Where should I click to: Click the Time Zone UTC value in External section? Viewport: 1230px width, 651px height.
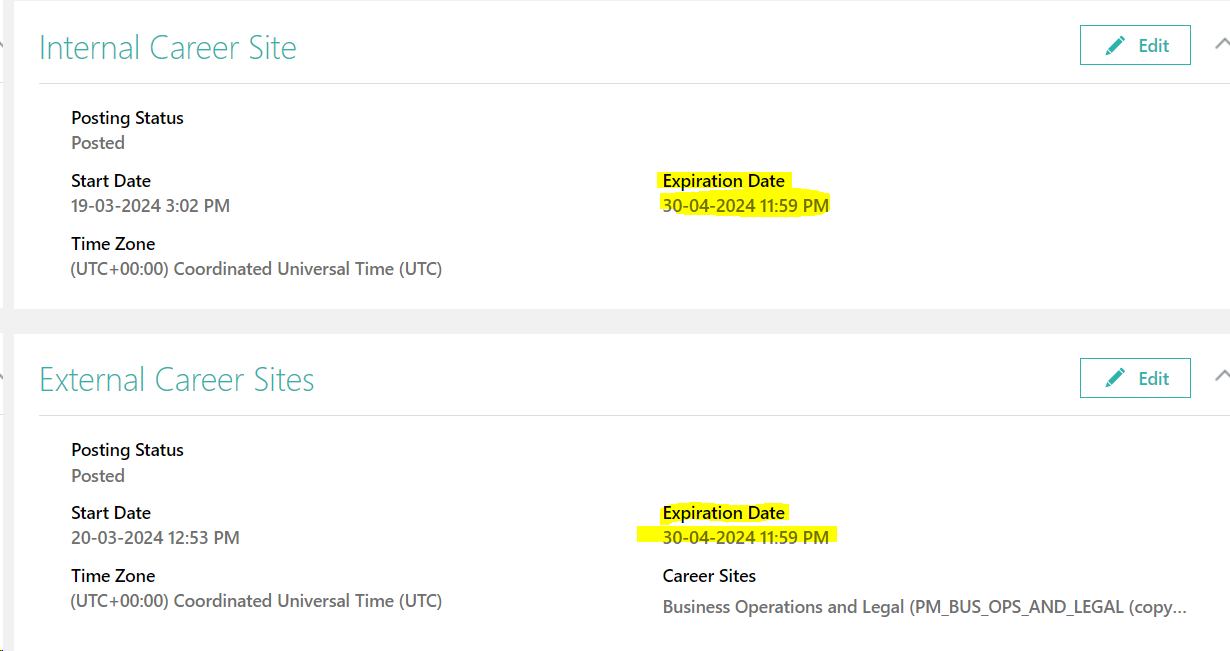click(x=255, y=600)
